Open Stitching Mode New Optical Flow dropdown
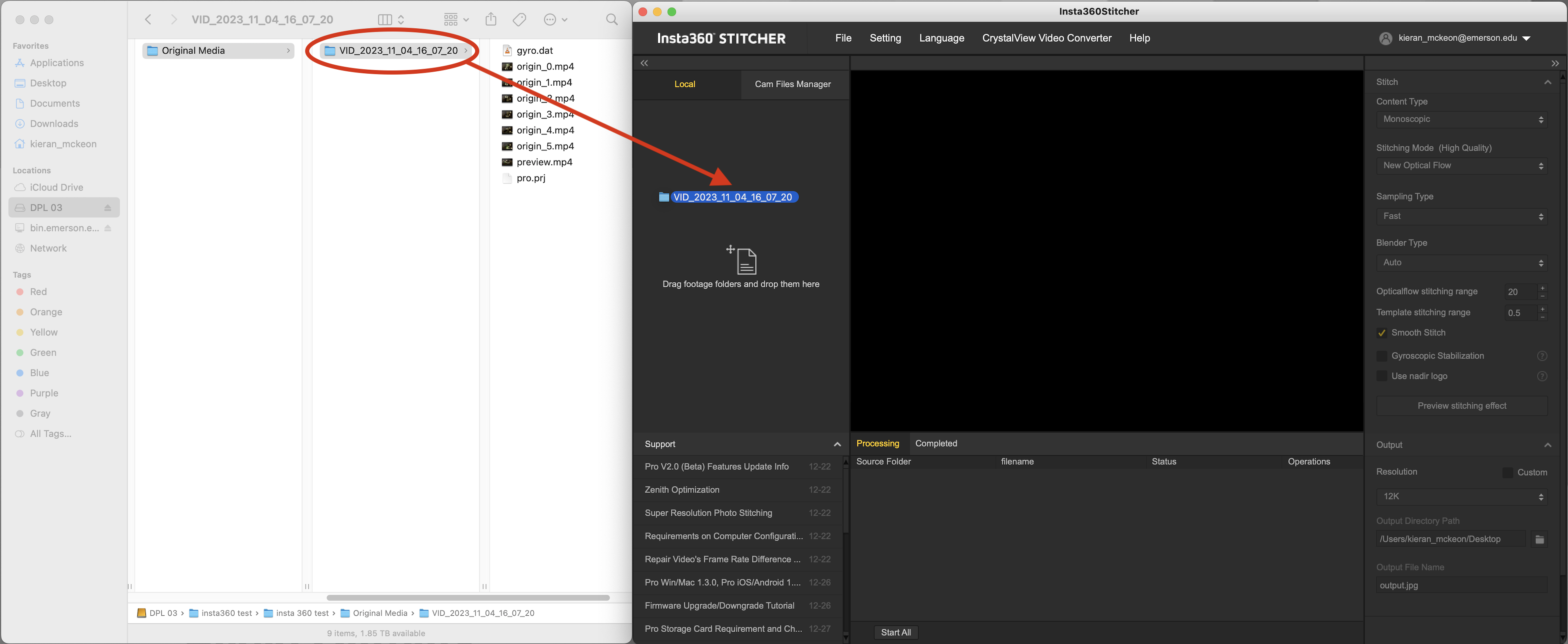 click(1462, 166)
